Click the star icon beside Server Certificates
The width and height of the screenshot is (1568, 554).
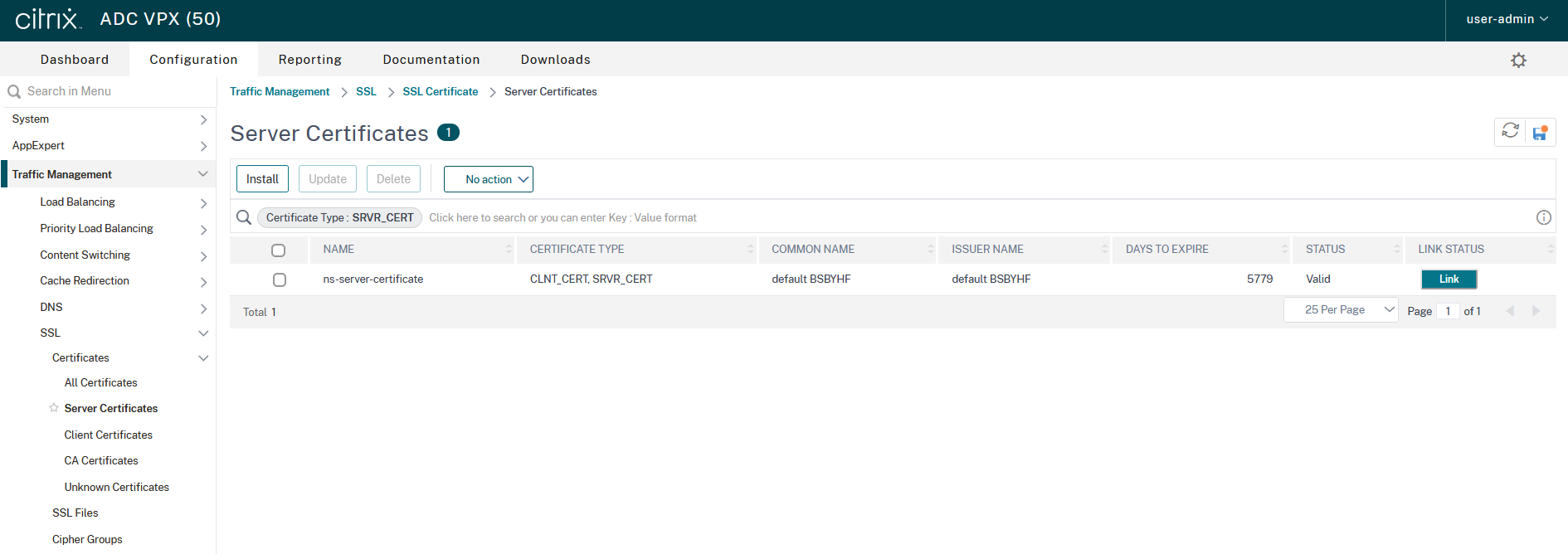[54, 408]
